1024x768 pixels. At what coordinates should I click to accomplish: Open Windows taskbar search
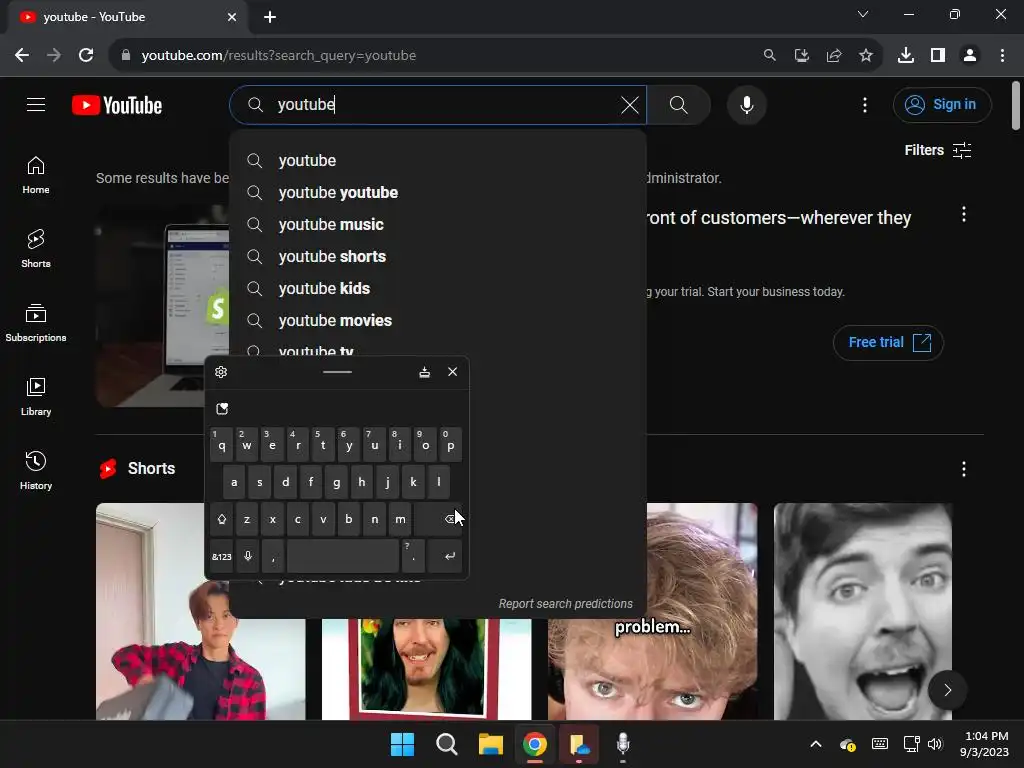(x=447, y=744)
